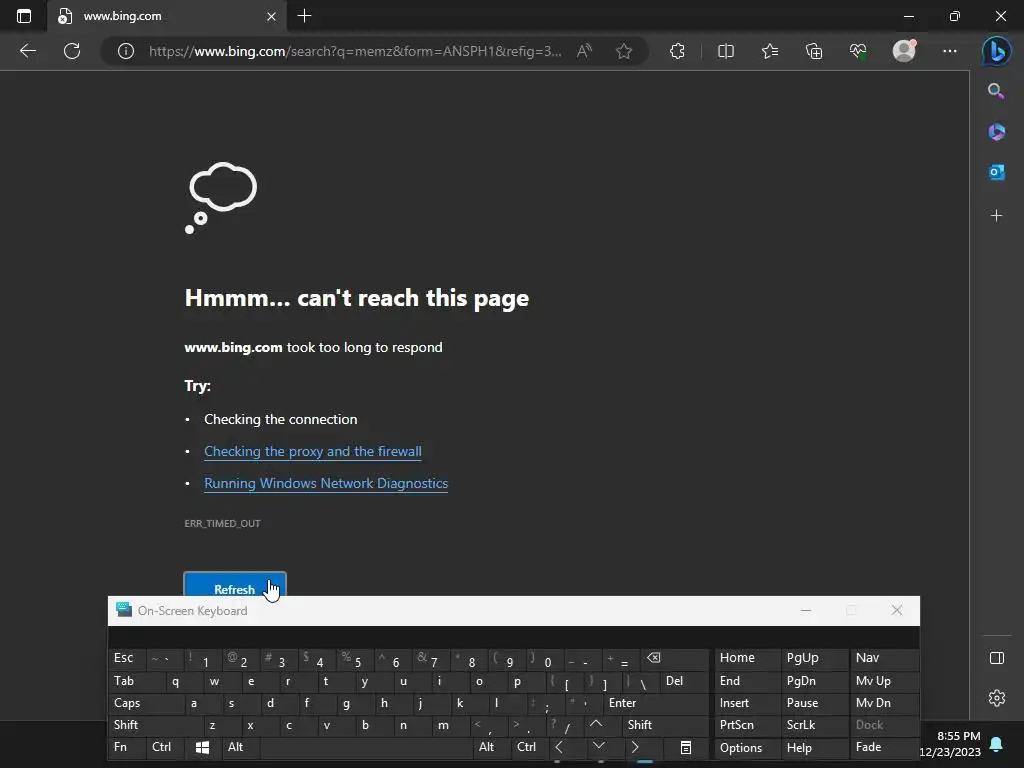The image size is (1024, 768).
Task: Toggle left Alt key on On-Screen Keyboard
Action: click(240, 747)
